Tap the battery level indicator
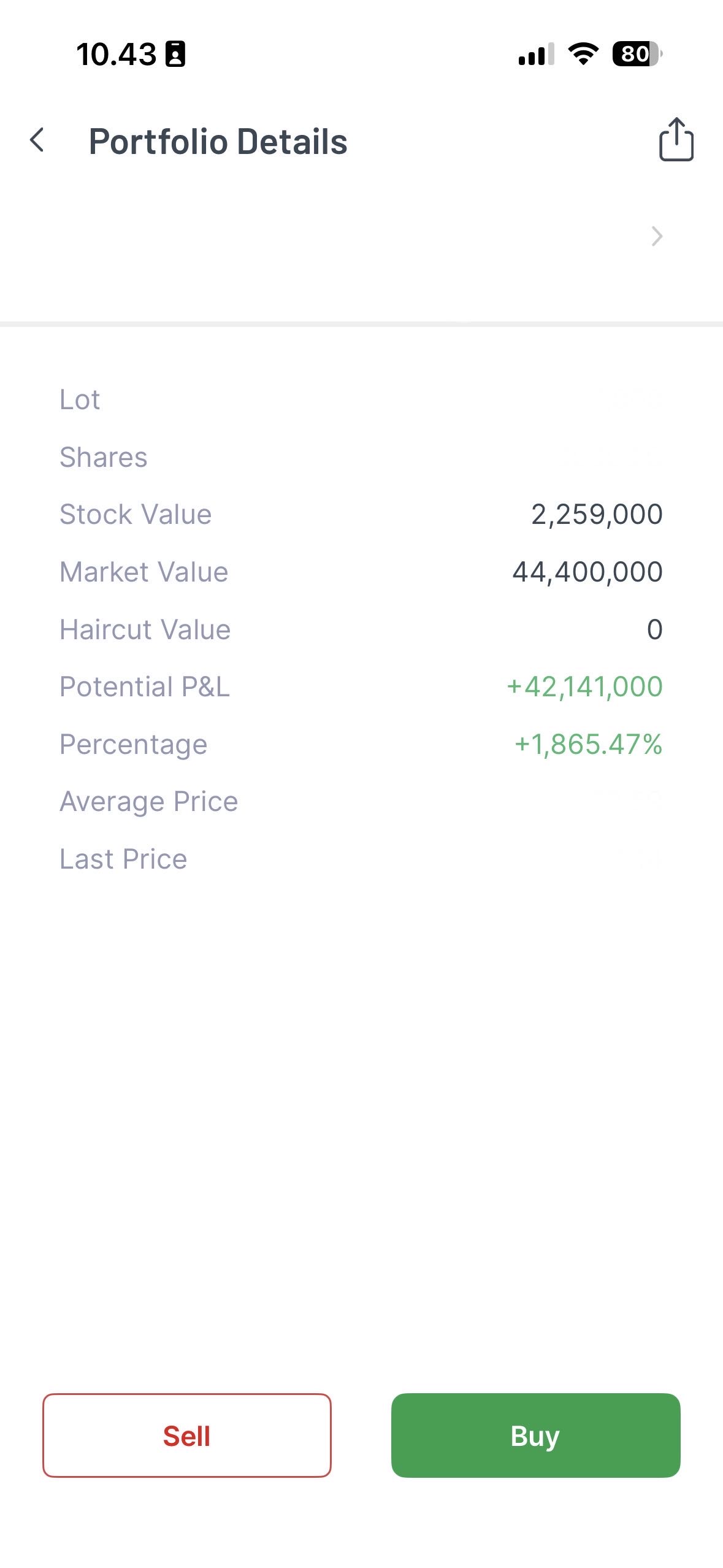 [637, 54]
